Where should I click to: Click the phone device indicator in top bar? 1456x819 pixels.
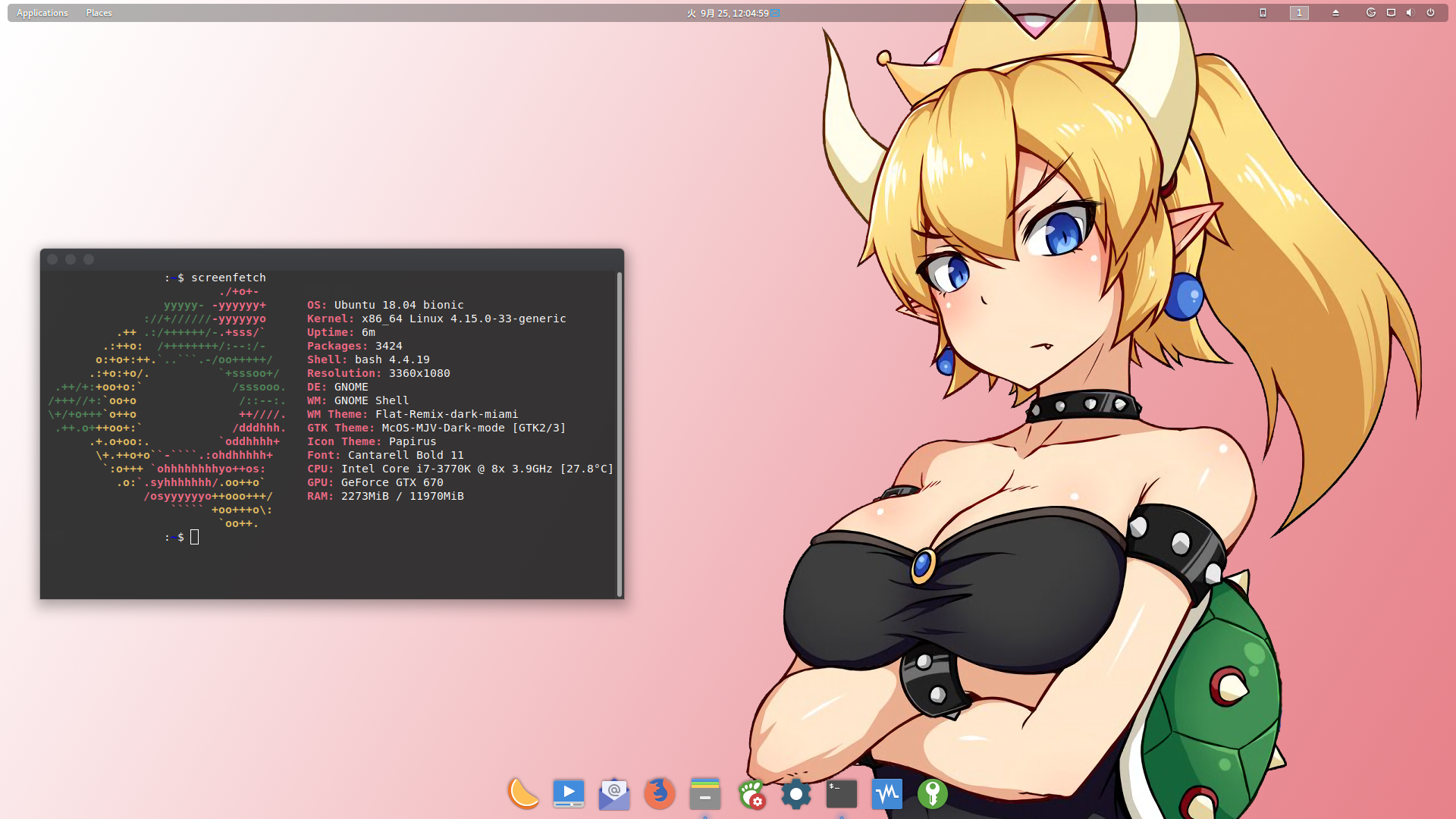1263,13
